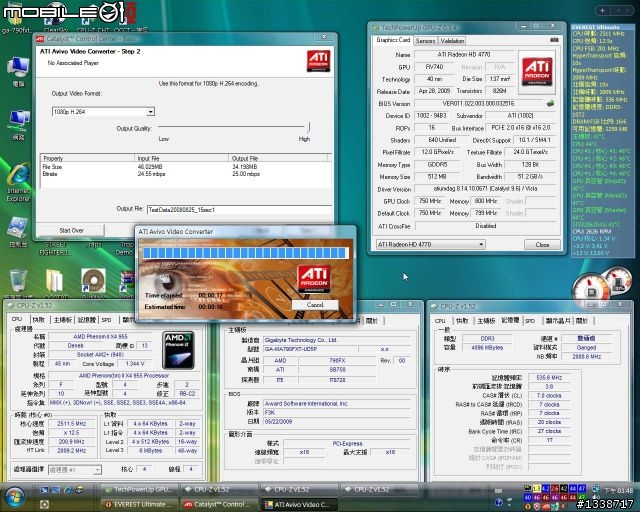Viewport: 640px width, 512px height.
Task: Switch to ATI Avivo Video C... taskbar button
Action: 299,504
